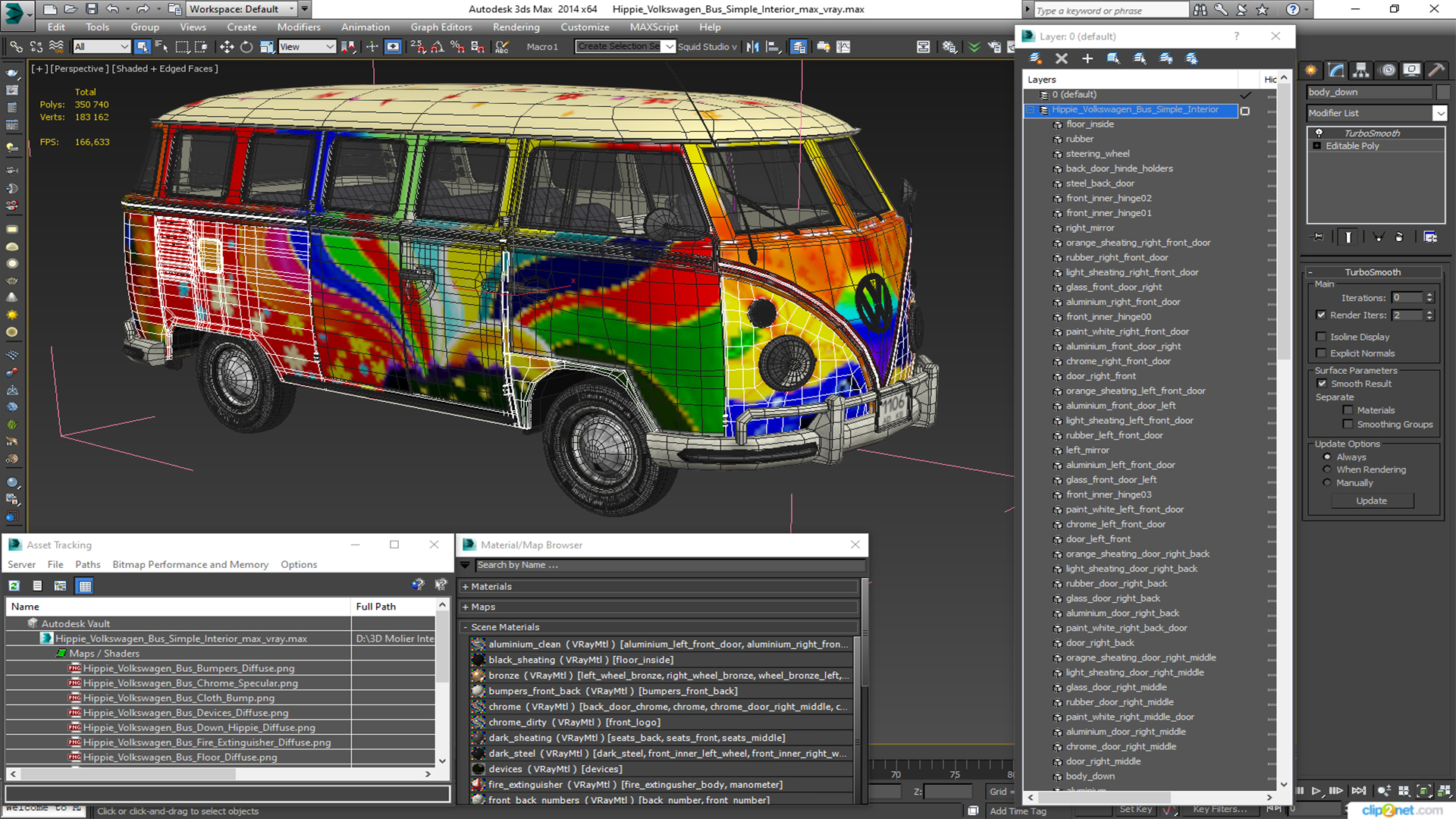Check Separate by Smoothing Groups checkbox

pyautogui.click(x=1348, y=425)
